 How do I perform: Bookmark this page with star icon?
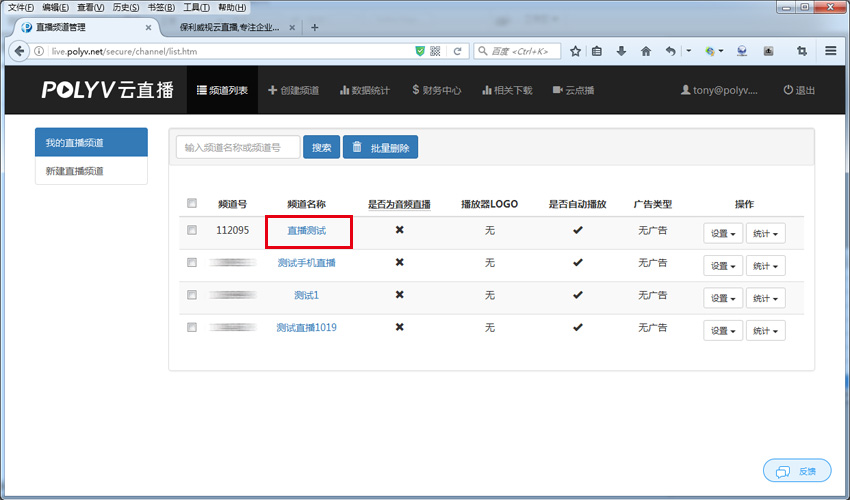pos(575,51)
